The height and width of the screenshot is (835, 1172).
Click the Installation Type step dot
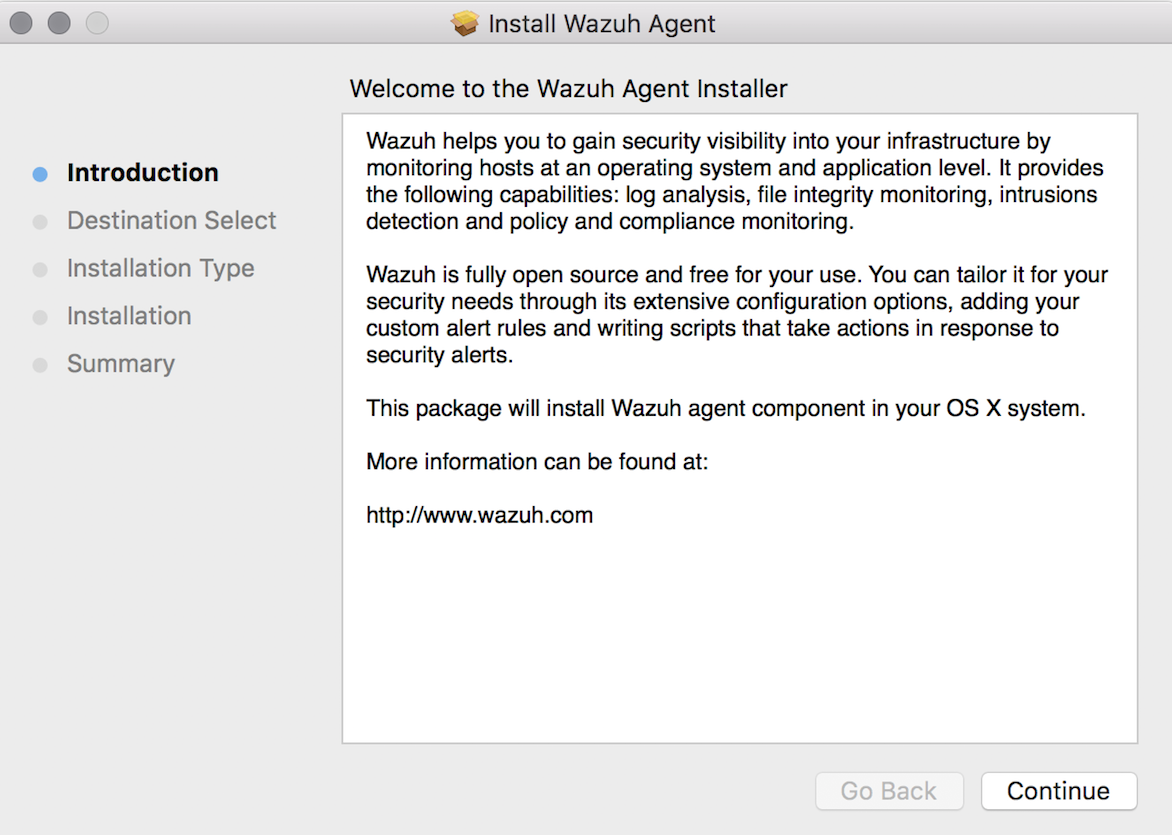40,269
